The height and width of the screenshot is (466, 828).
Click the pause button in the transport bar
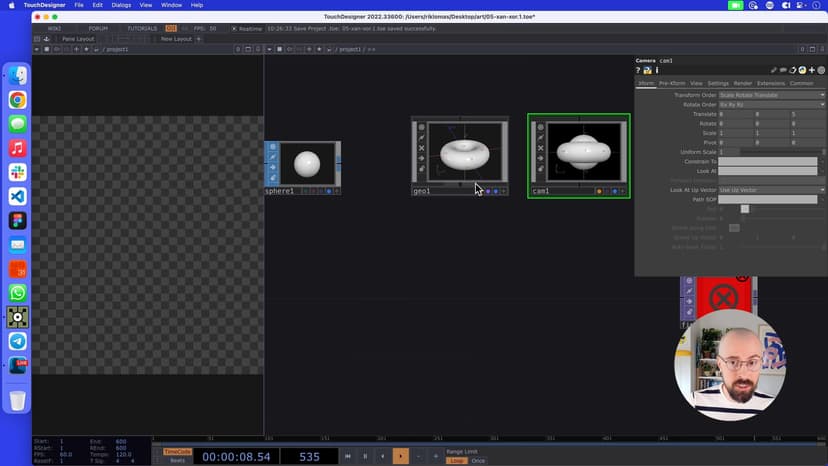(365, 456)
